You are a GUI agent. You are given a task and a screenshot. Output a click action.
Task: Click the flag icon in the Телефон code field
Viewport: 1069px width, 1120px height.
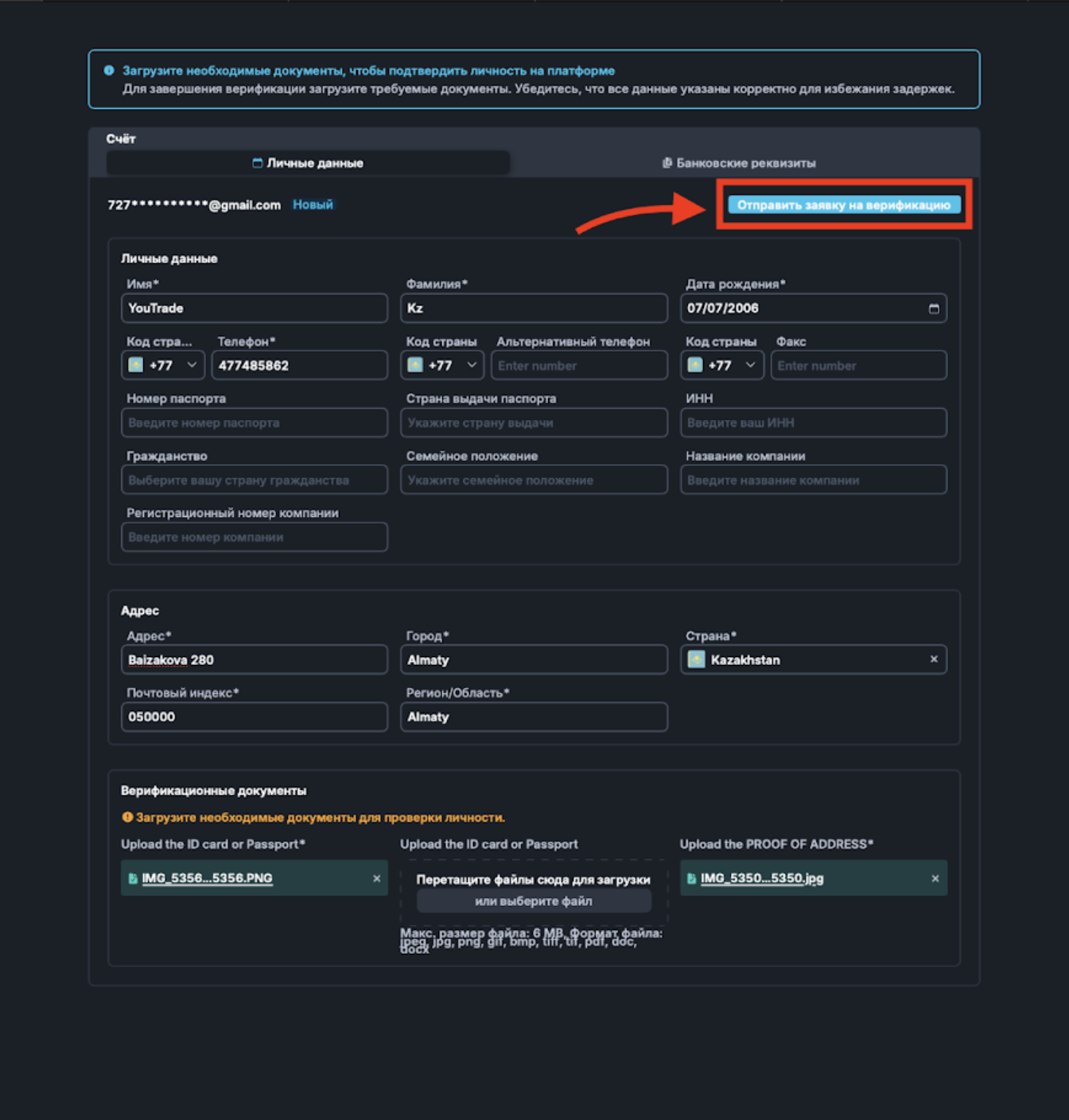pos(135,365)
